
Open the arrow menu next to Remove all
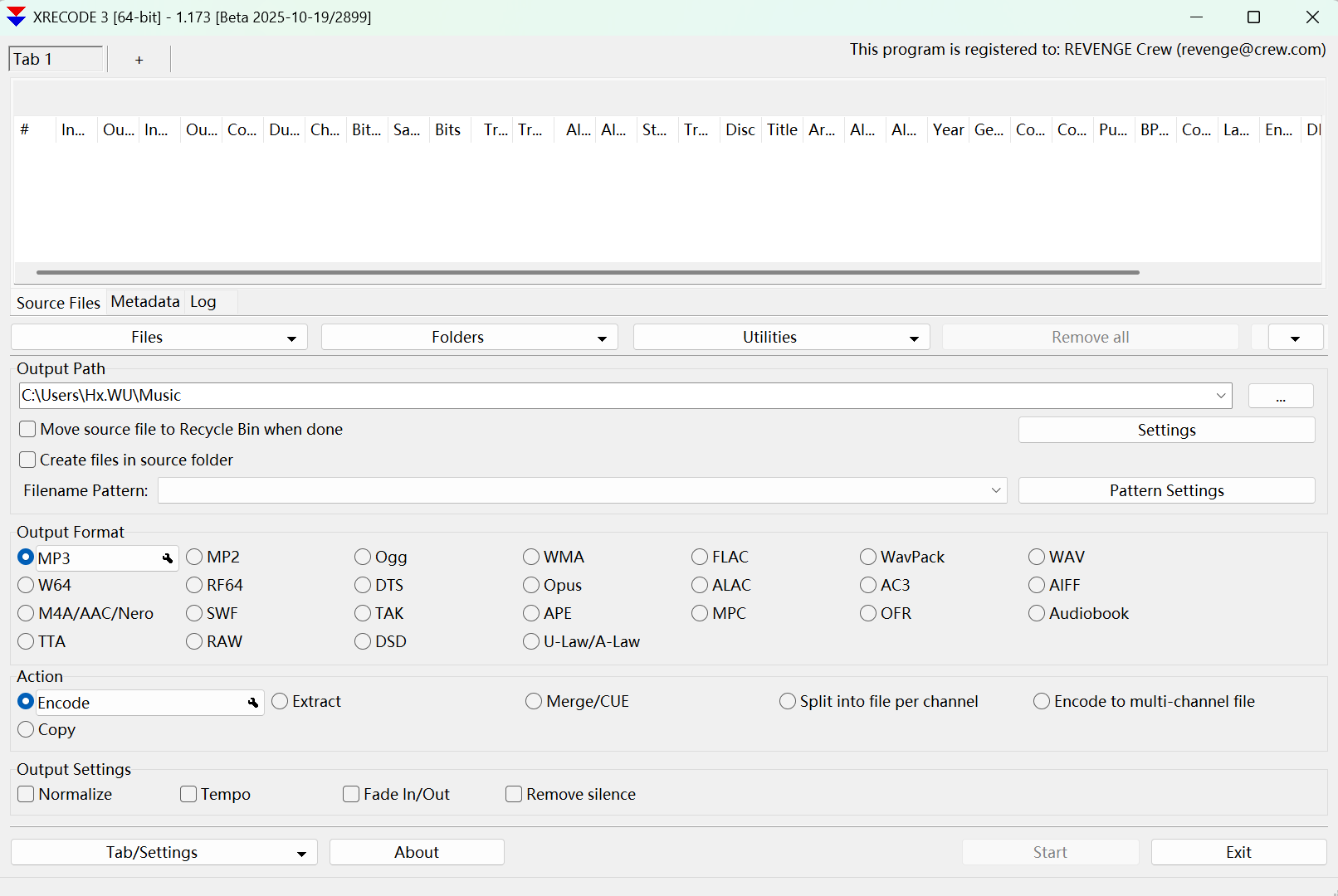(x=1294, y=338)
